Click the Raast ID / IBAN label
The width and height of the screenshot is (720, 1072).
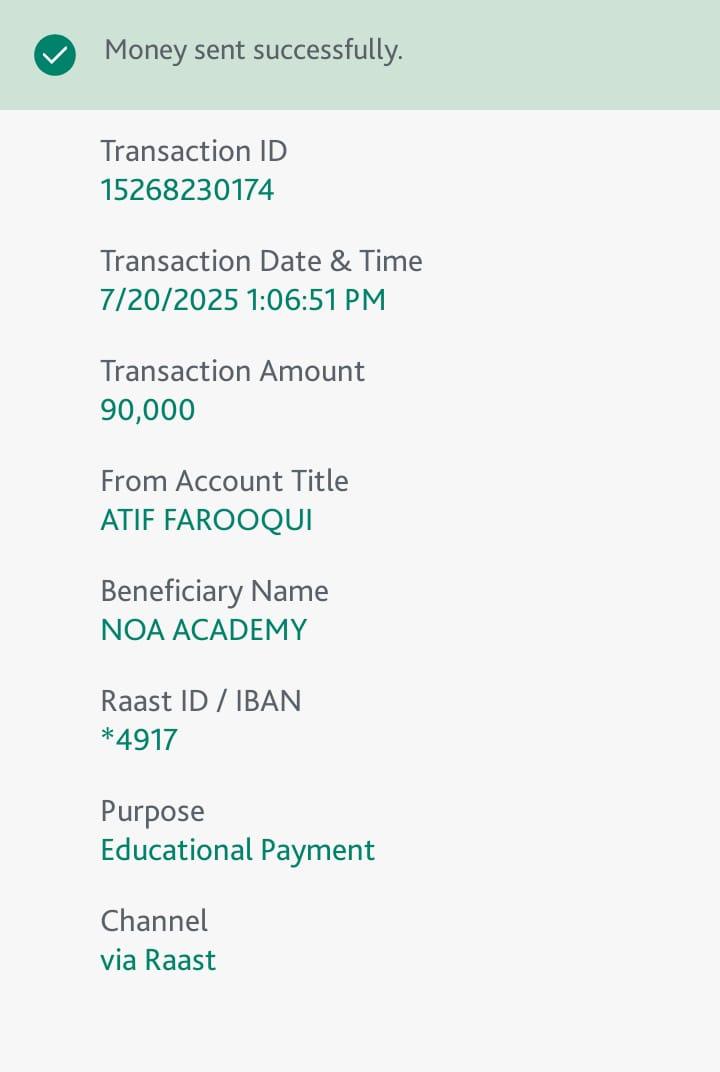[201, 701]
